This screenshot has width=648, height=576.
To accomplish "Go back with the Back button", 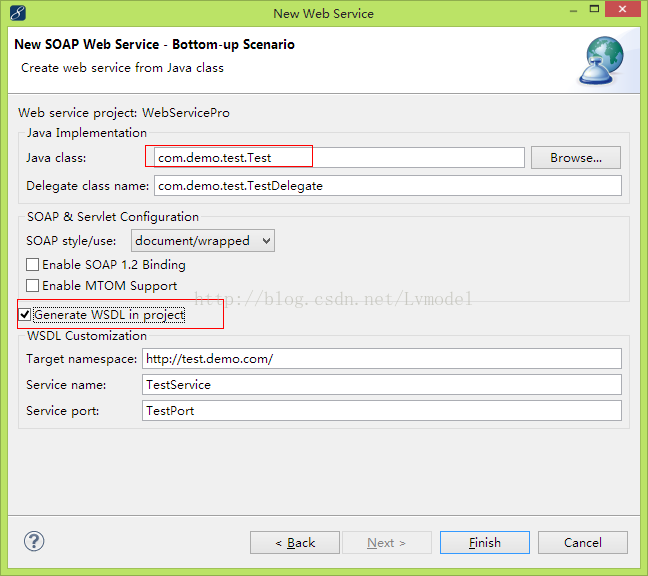I will 295,543.
